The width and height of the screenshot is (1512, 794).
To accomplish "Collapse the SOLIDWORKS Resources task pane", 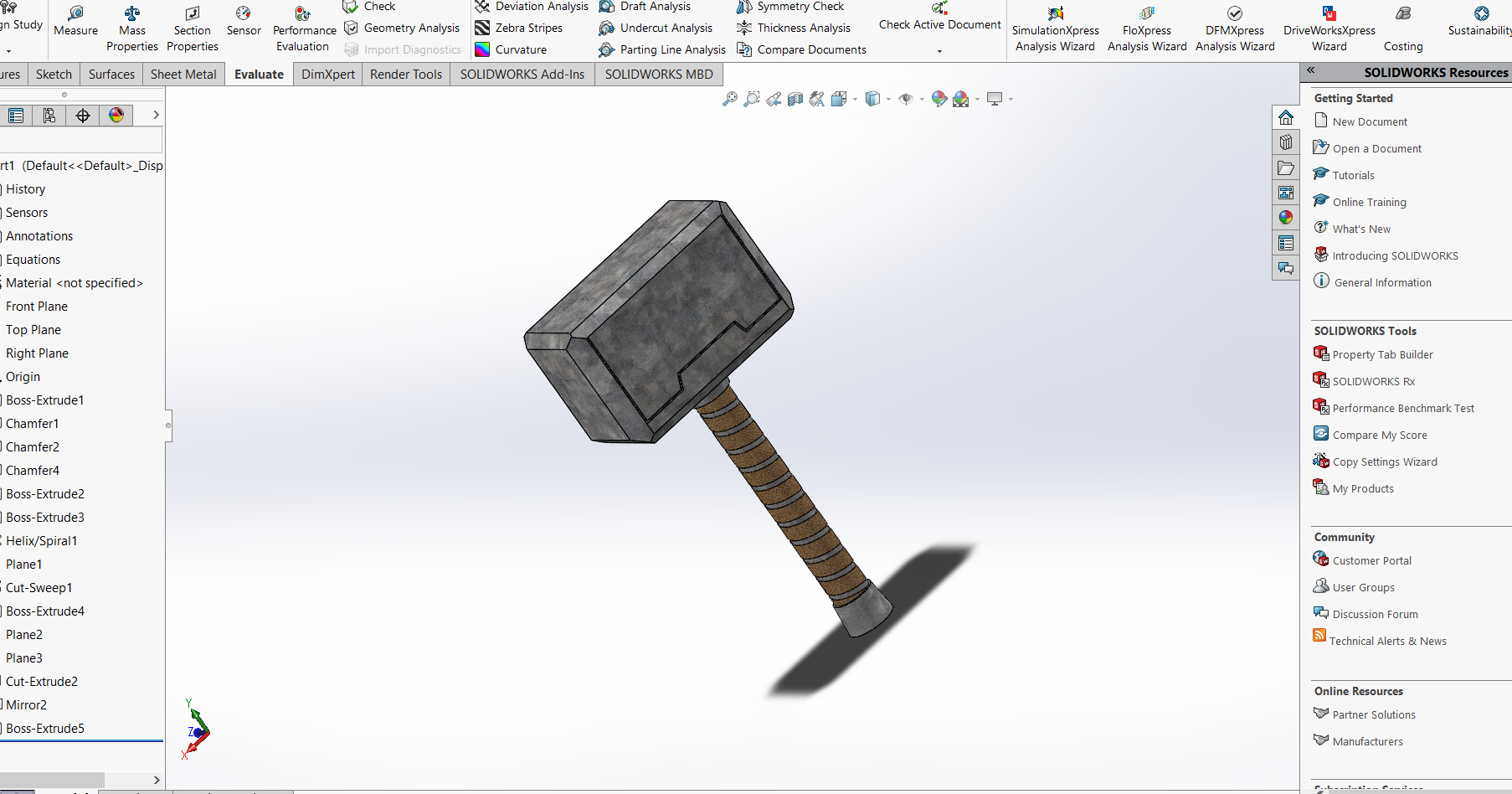I will click(x=1311, y=71).
